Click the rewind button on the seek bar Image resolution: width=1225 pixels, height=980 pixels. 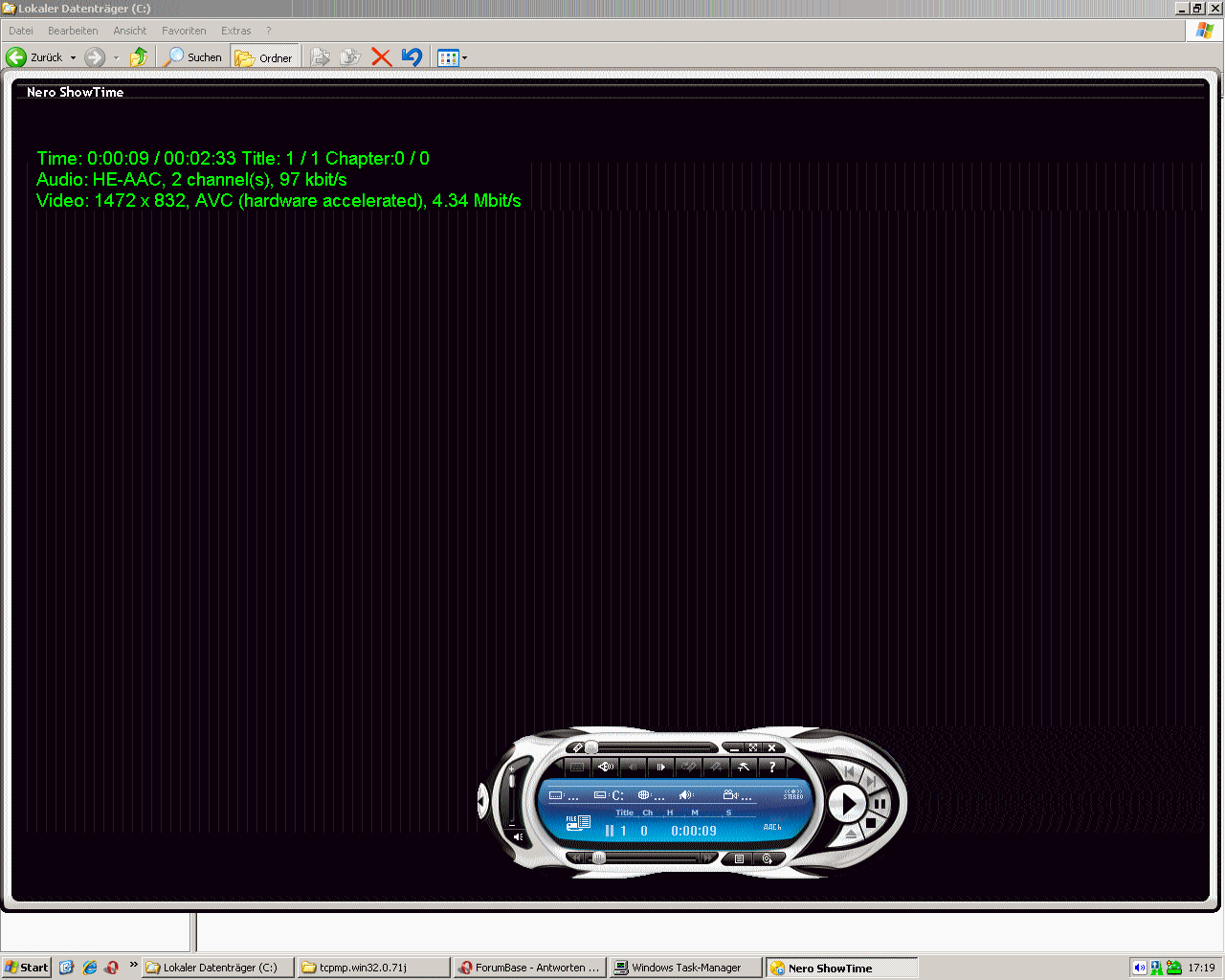tap(576, 858)
